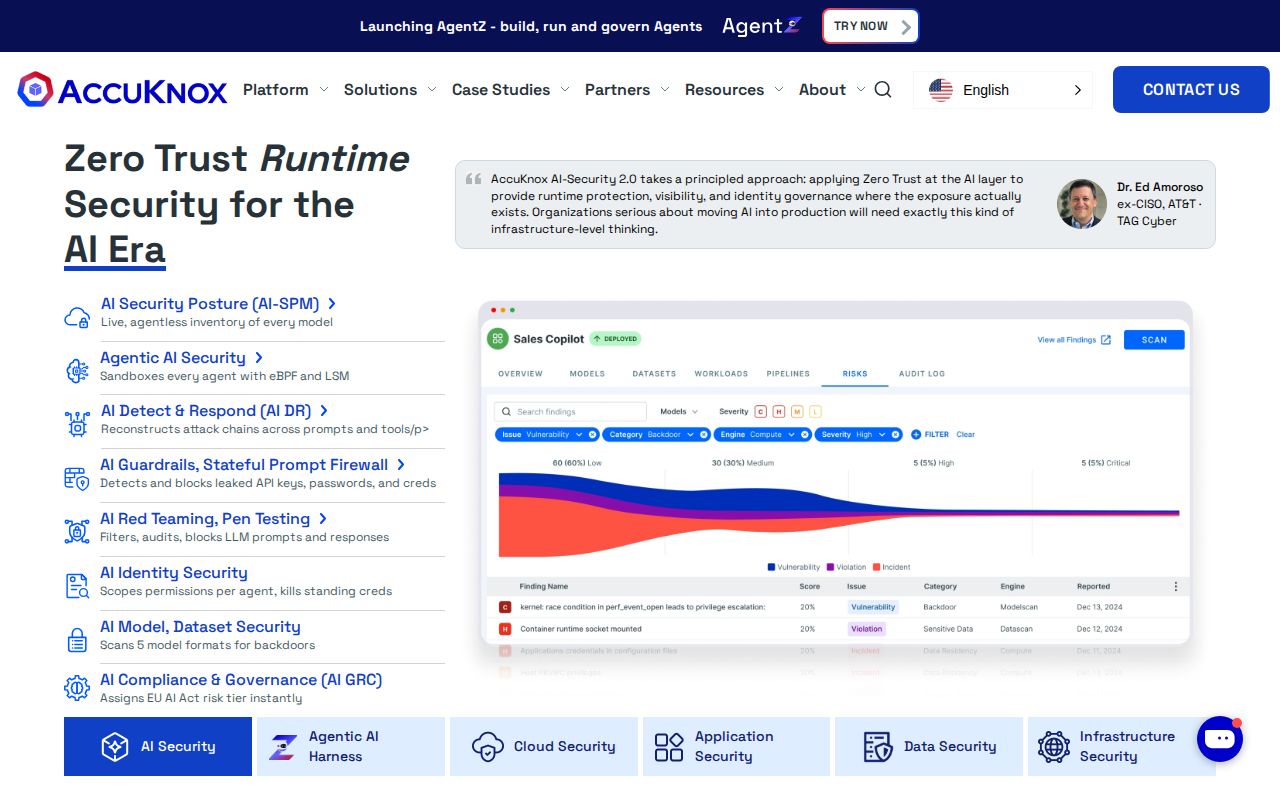Viewport: 1280px width, 800px height.
Task: Click the Data Security shield icon
Action: [x=877, y=747]
